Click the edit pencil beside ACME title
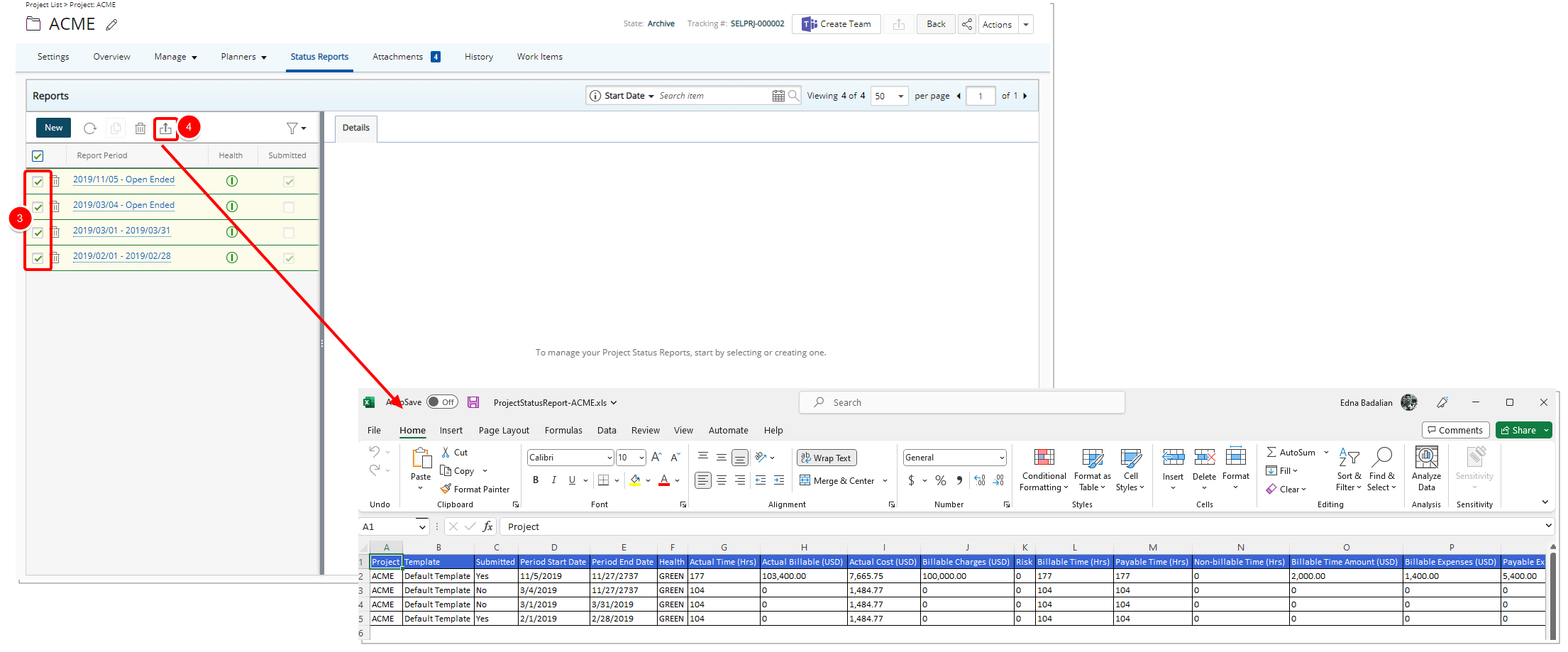The height and width of the screenshot is (652, 1568). coord(111,25)
